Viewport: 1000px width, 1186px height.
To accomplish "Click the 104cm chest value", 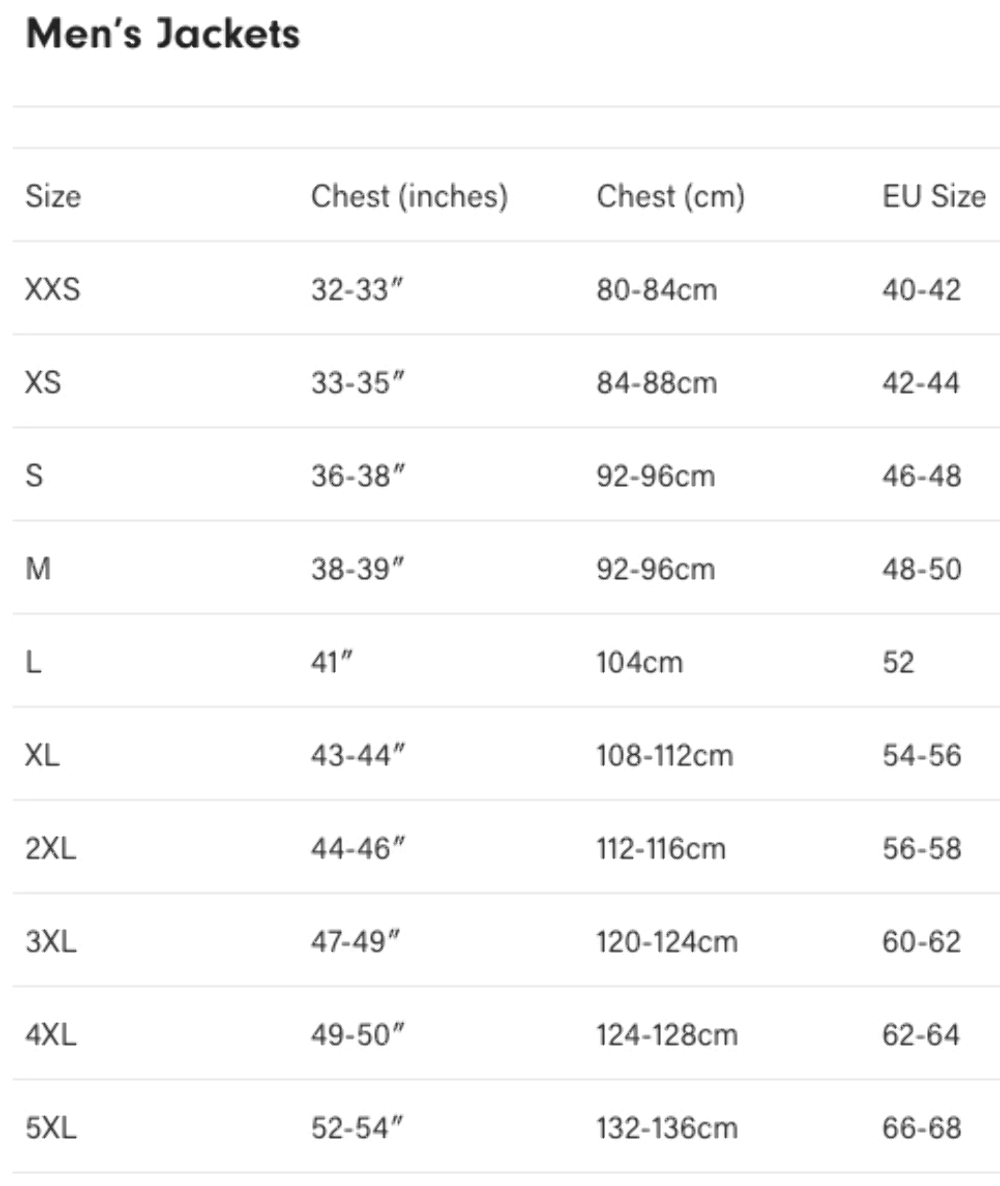I will 639,663.
